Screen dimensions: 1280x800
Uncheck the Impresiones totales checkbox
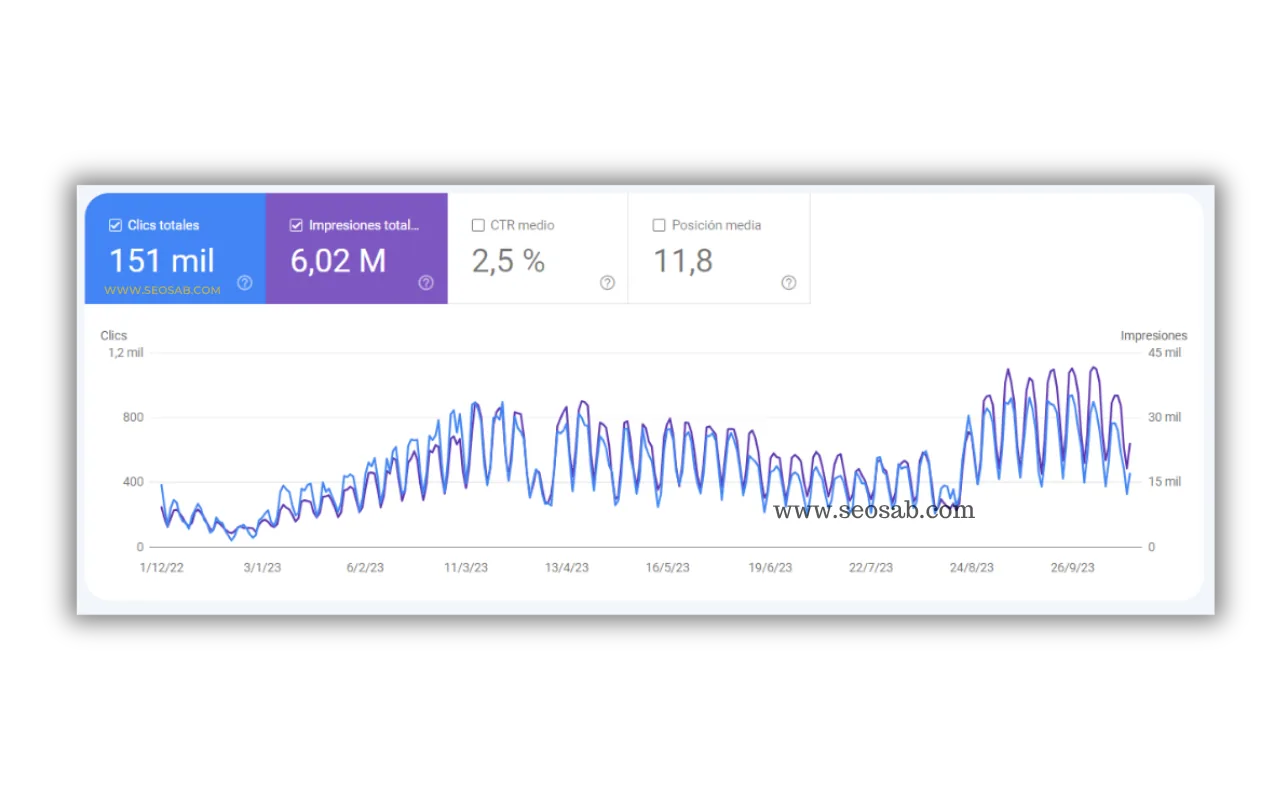tap(296, 226)
